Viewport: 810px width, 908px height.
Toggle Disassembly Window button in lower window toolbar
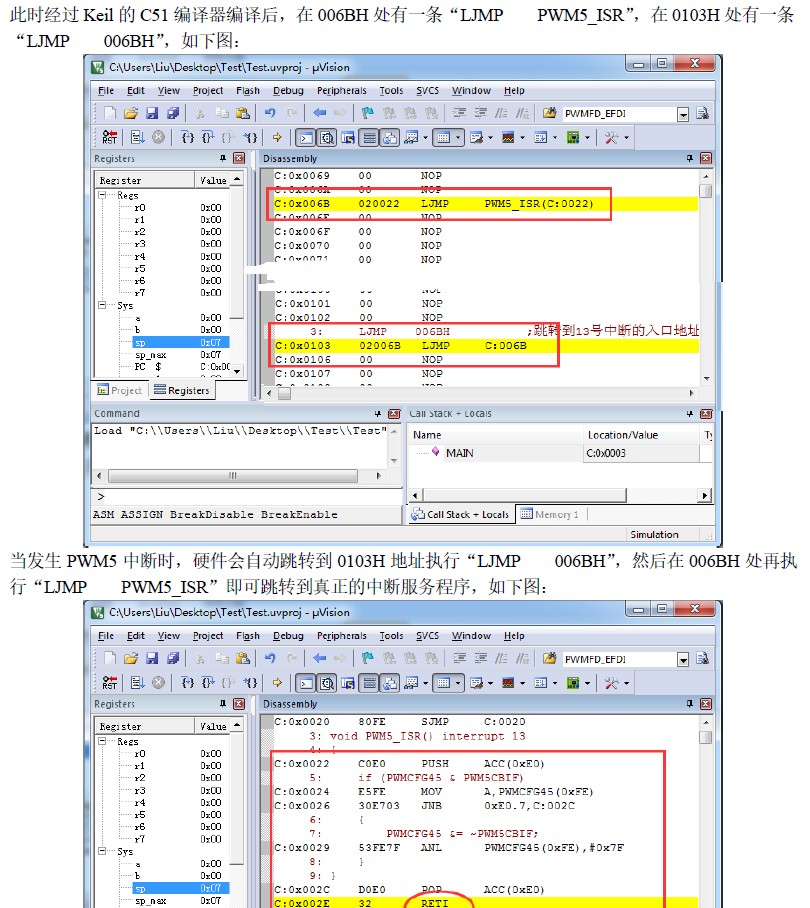[x=327, y=683]
